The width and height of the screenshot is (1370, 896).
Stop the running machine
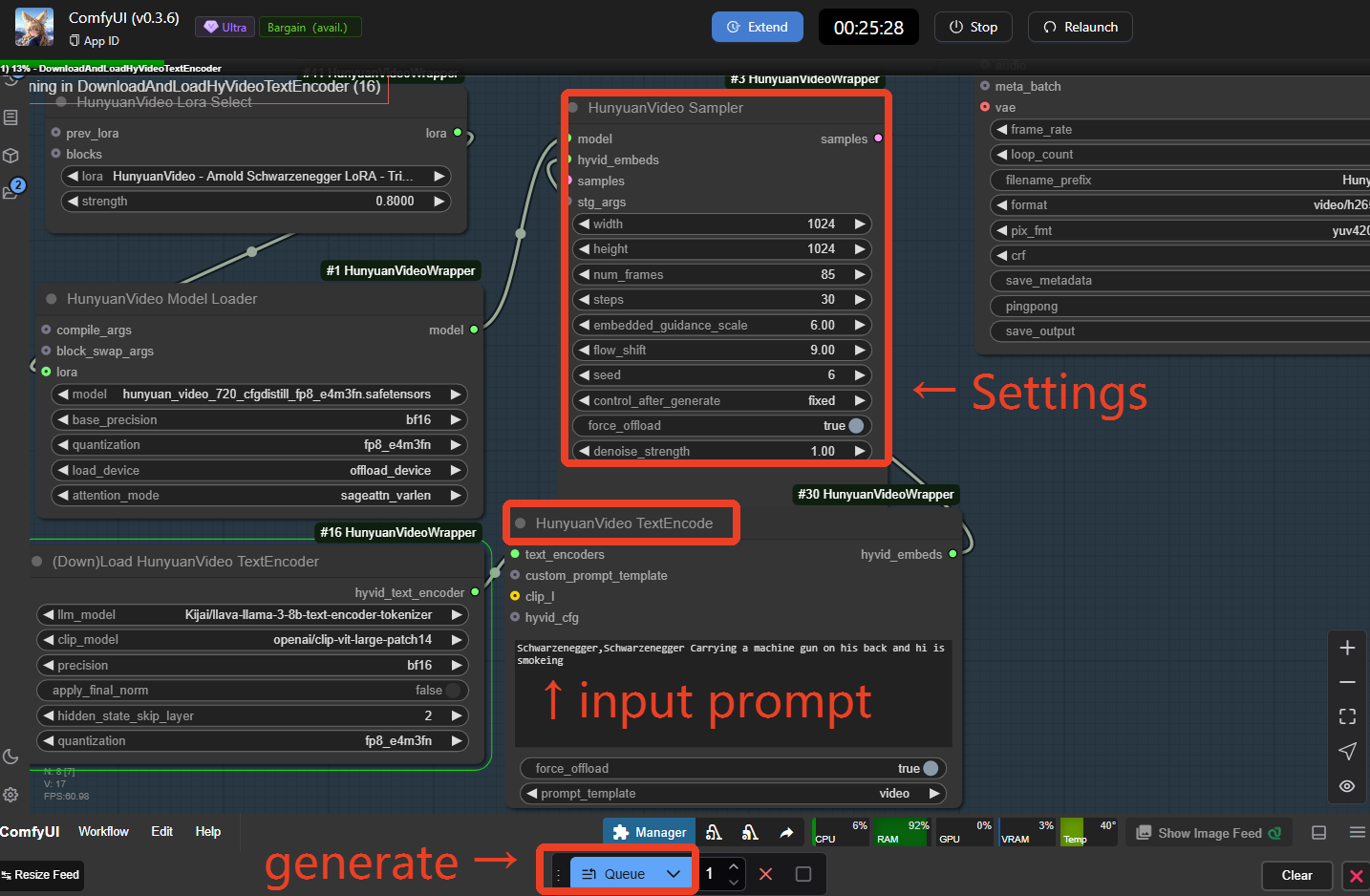(974, 27)
